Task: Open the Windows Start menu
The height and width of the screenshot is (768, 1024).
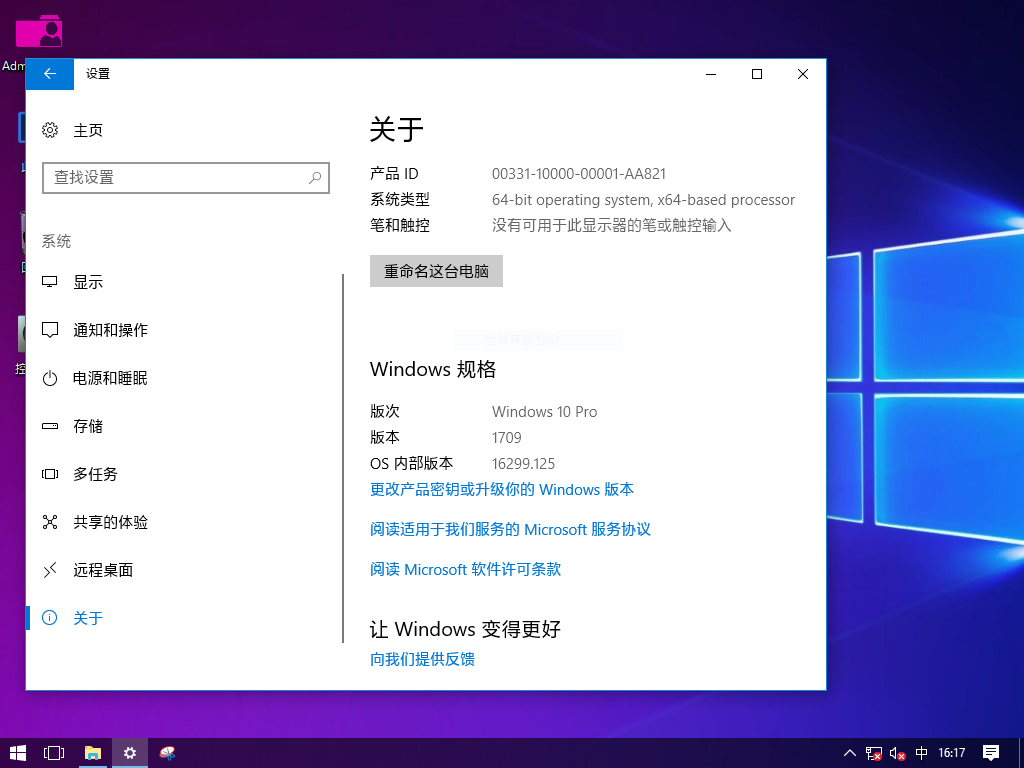Action: point(17,753)
